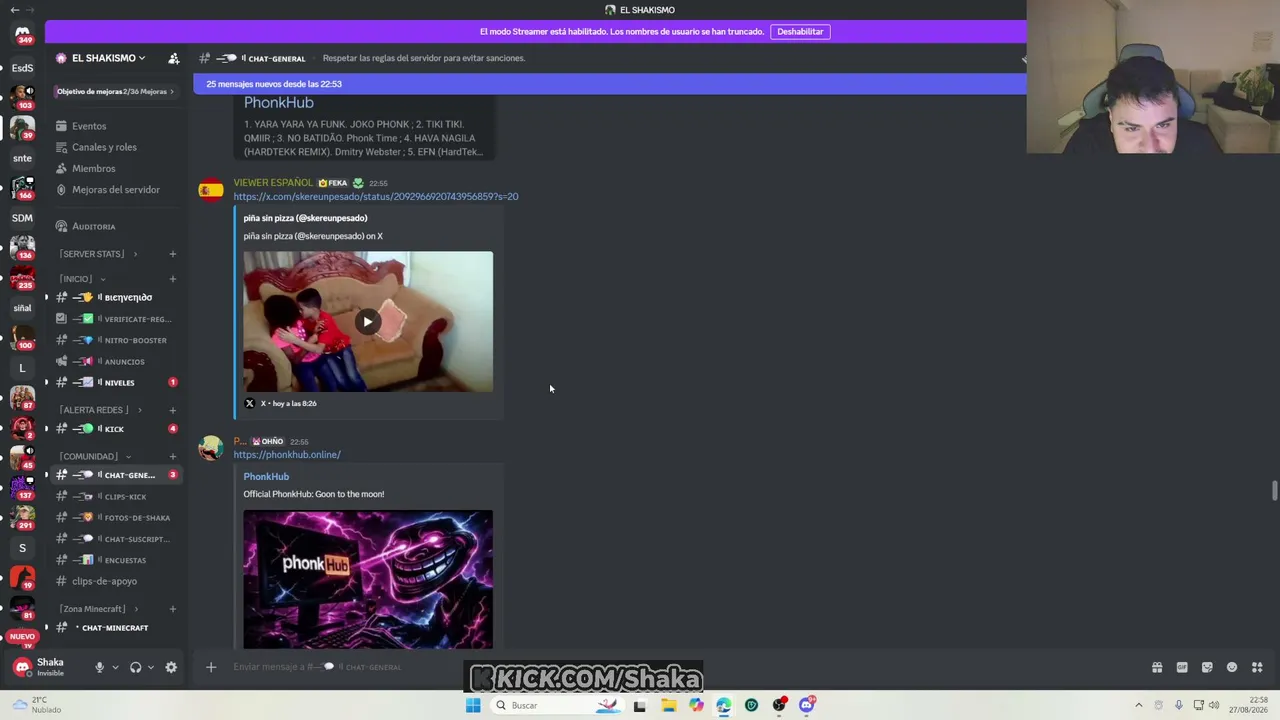
Task: Open the x.com skereunpesado status link
Action: 376,197
